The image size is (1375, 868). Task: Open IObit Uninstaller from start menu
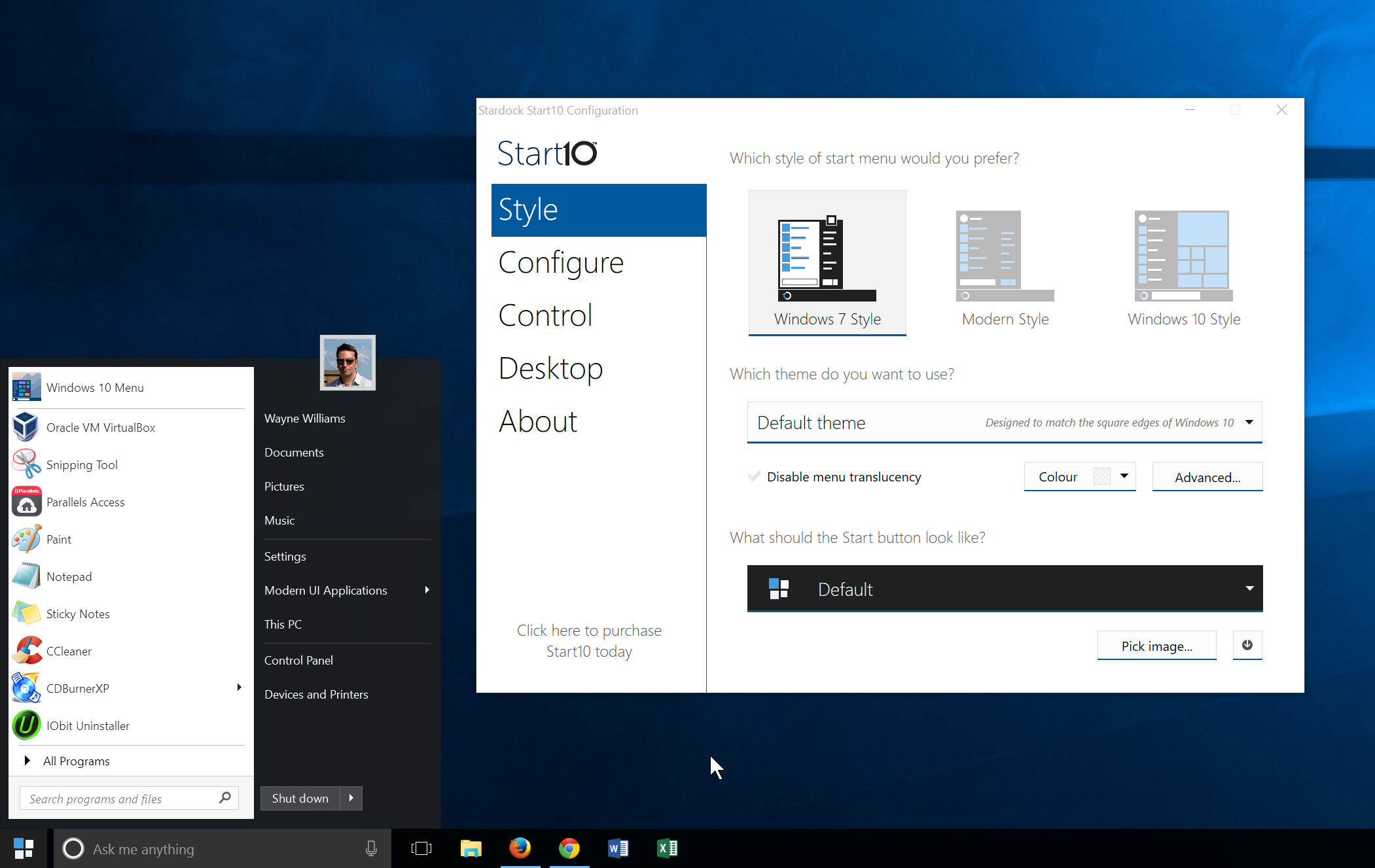point(88,725)
